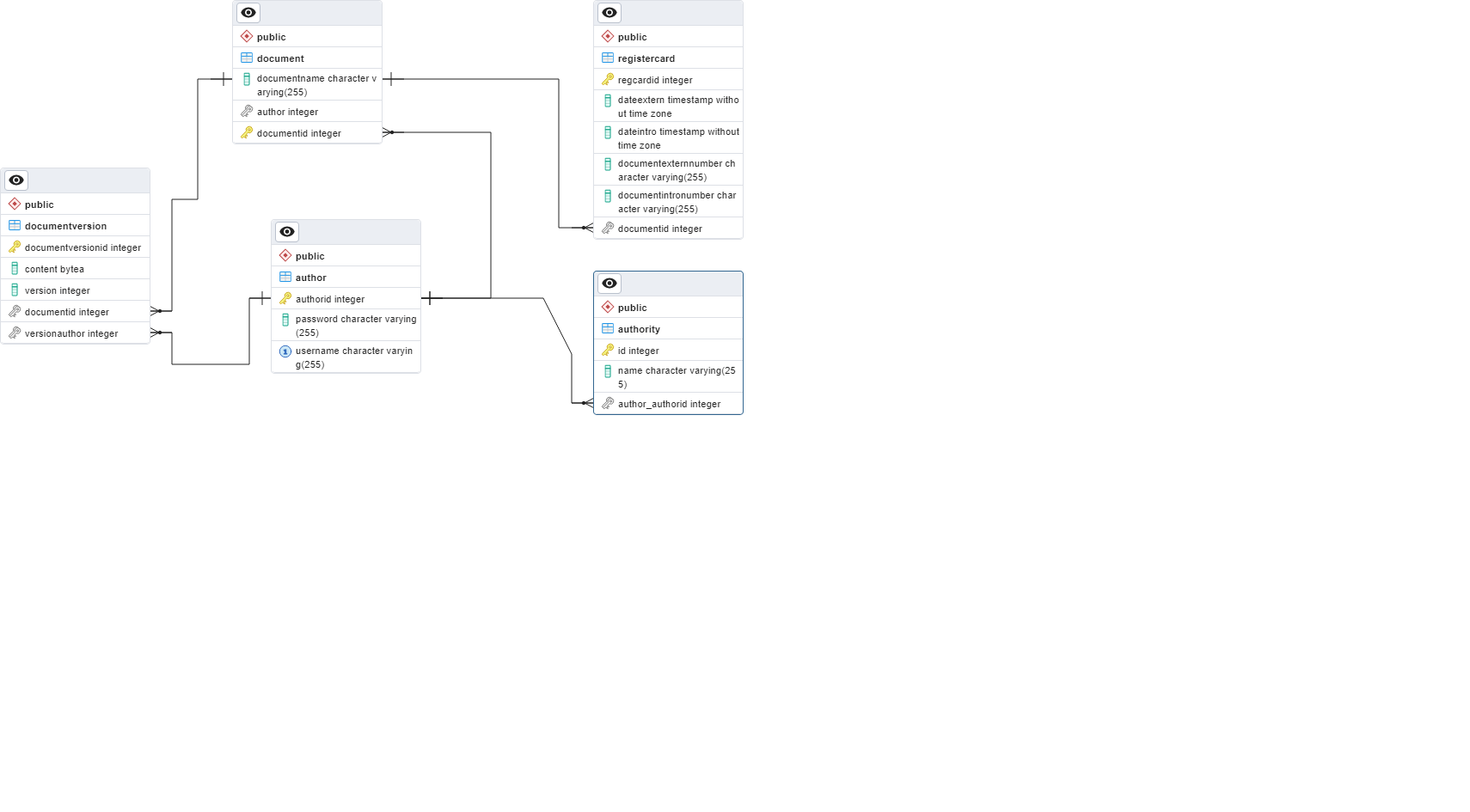The width and height of the screenshot is (1470, 812).
Task: Select the 'documentexternnumber' column row
Action: pos(669,170)
